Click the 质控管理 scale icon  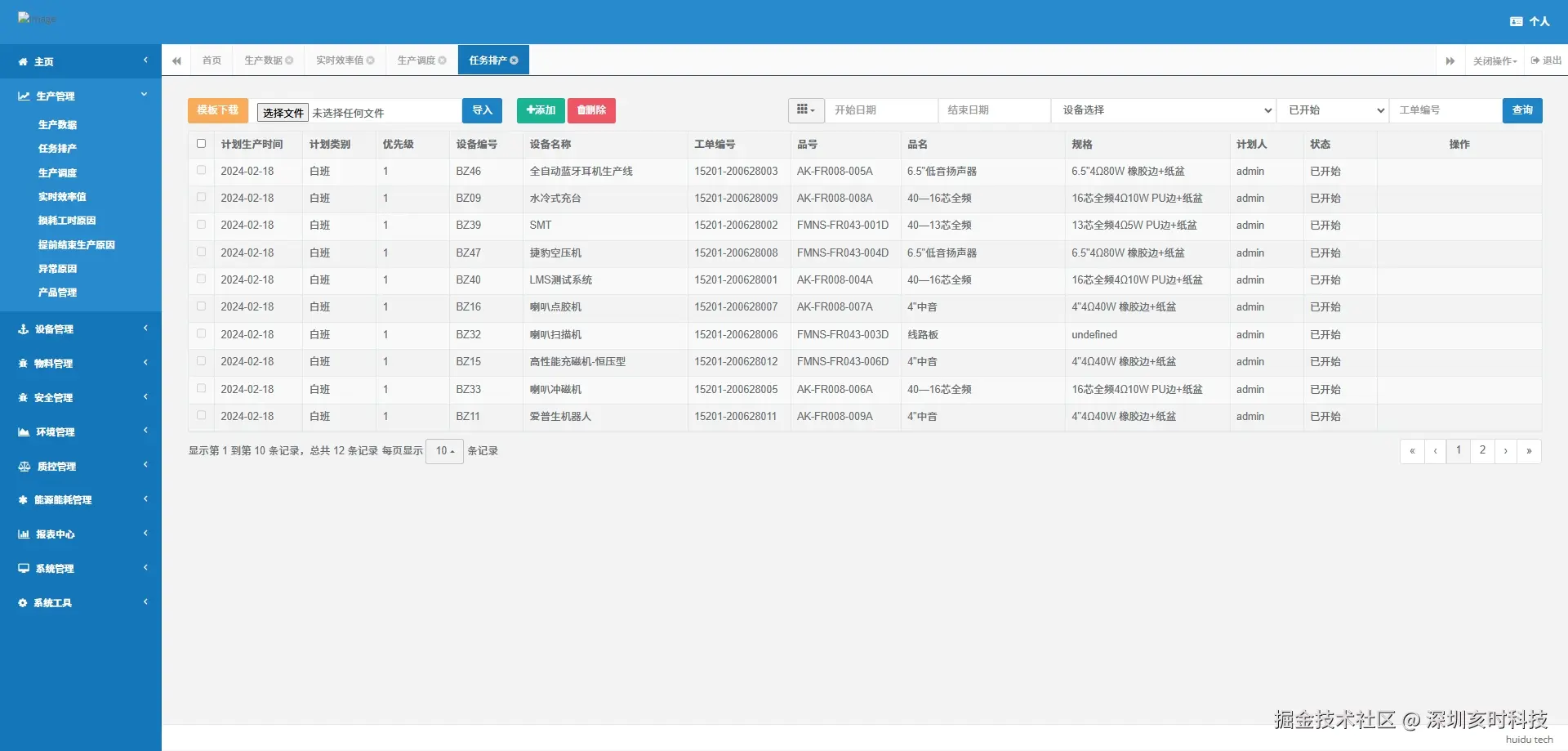tap(24, 467)
